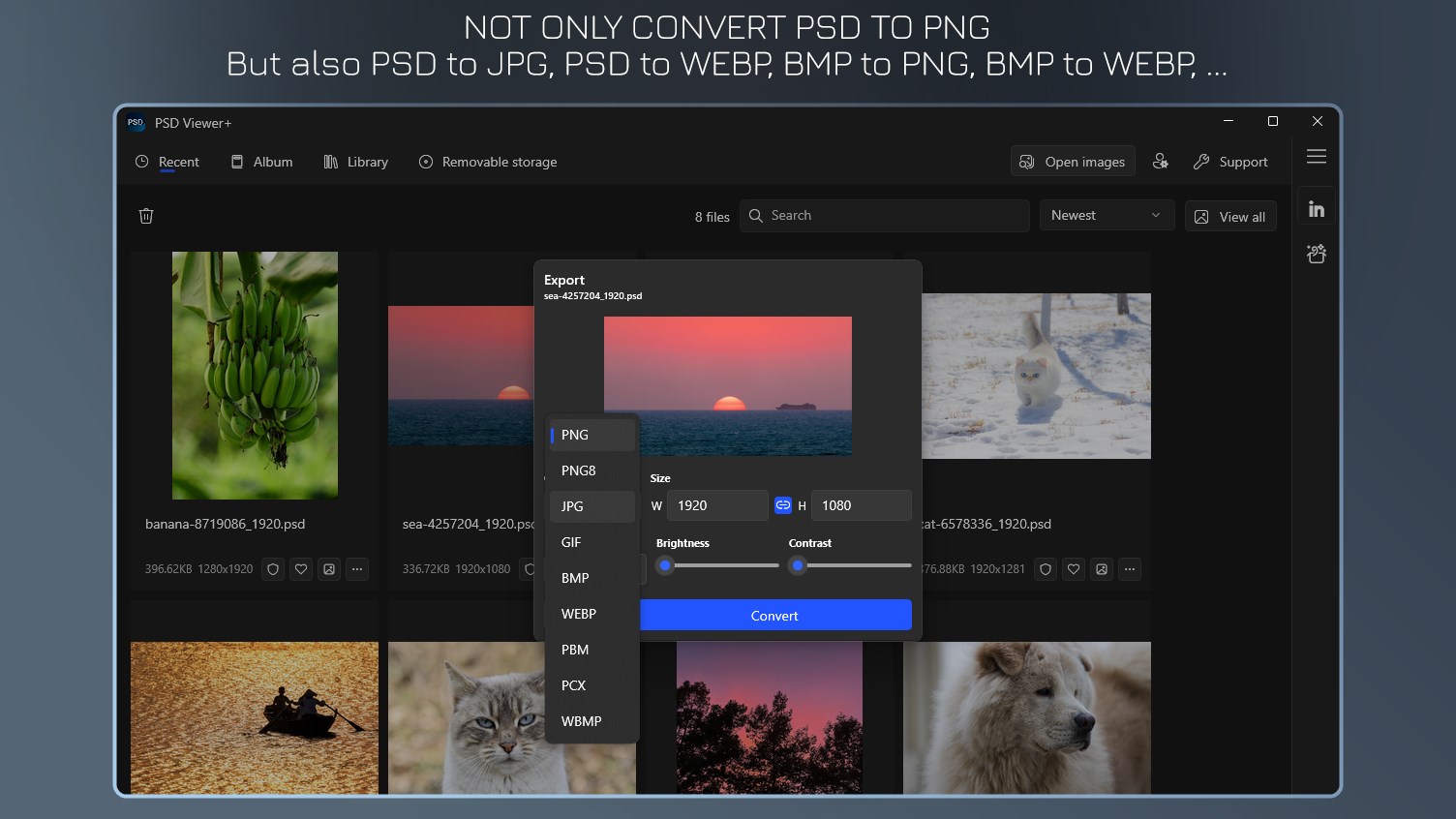Open the Support page

click(1230, 162)
